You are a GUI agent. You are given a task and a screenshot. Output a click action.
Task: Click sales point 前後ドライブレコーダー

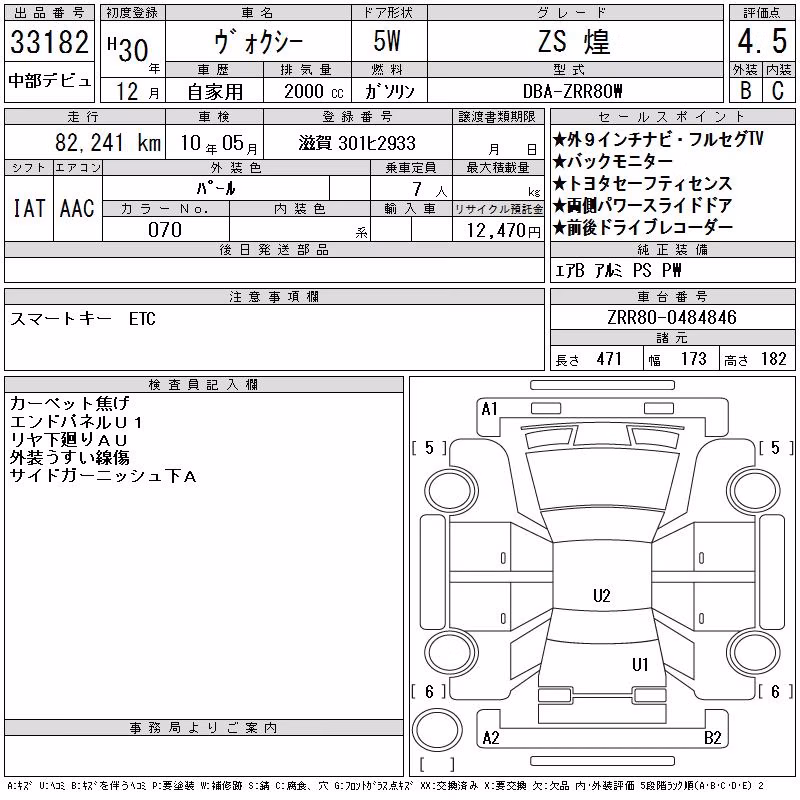(x=643, y=228)
